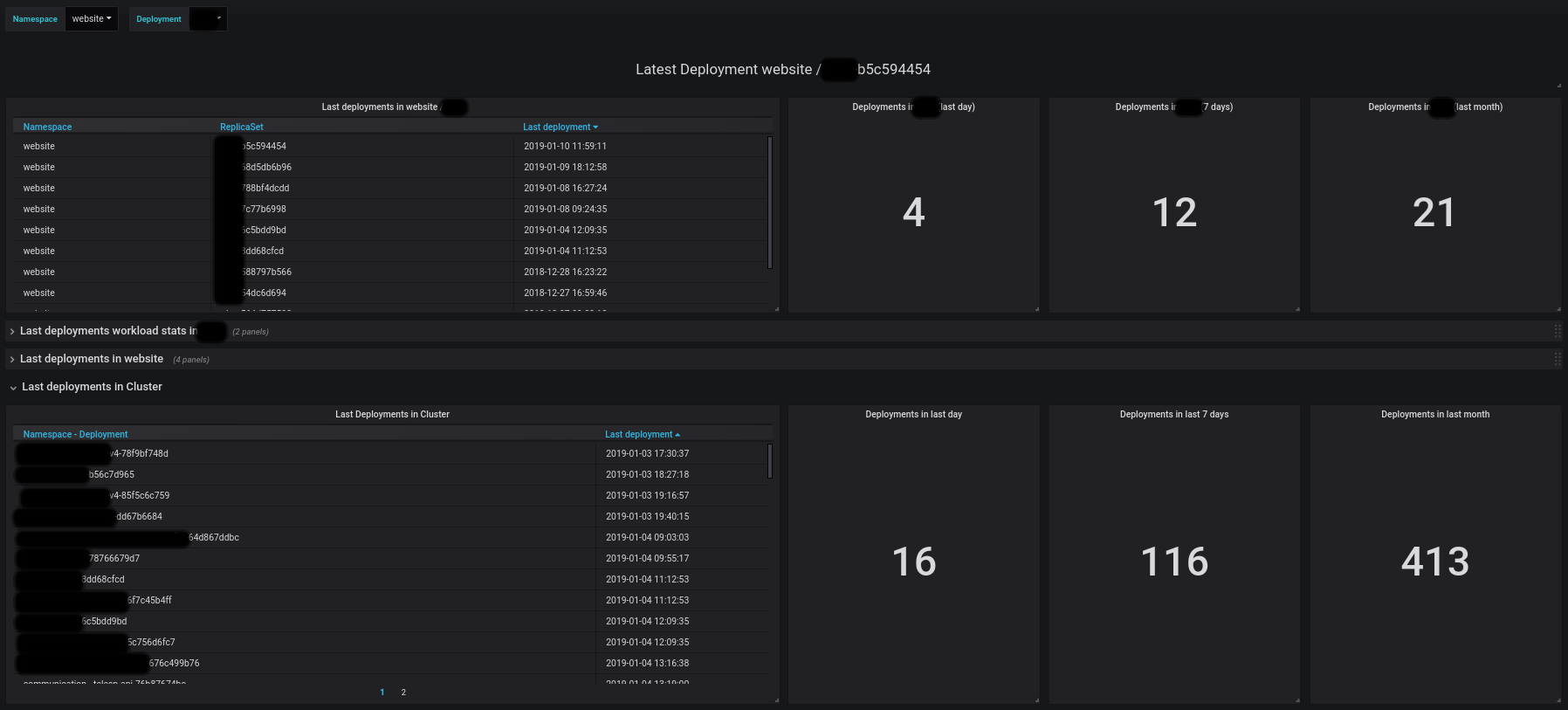This screenshot has width=1568, height=710.
Task: Click the stat value 413
Action: (x=1435, y=562)
